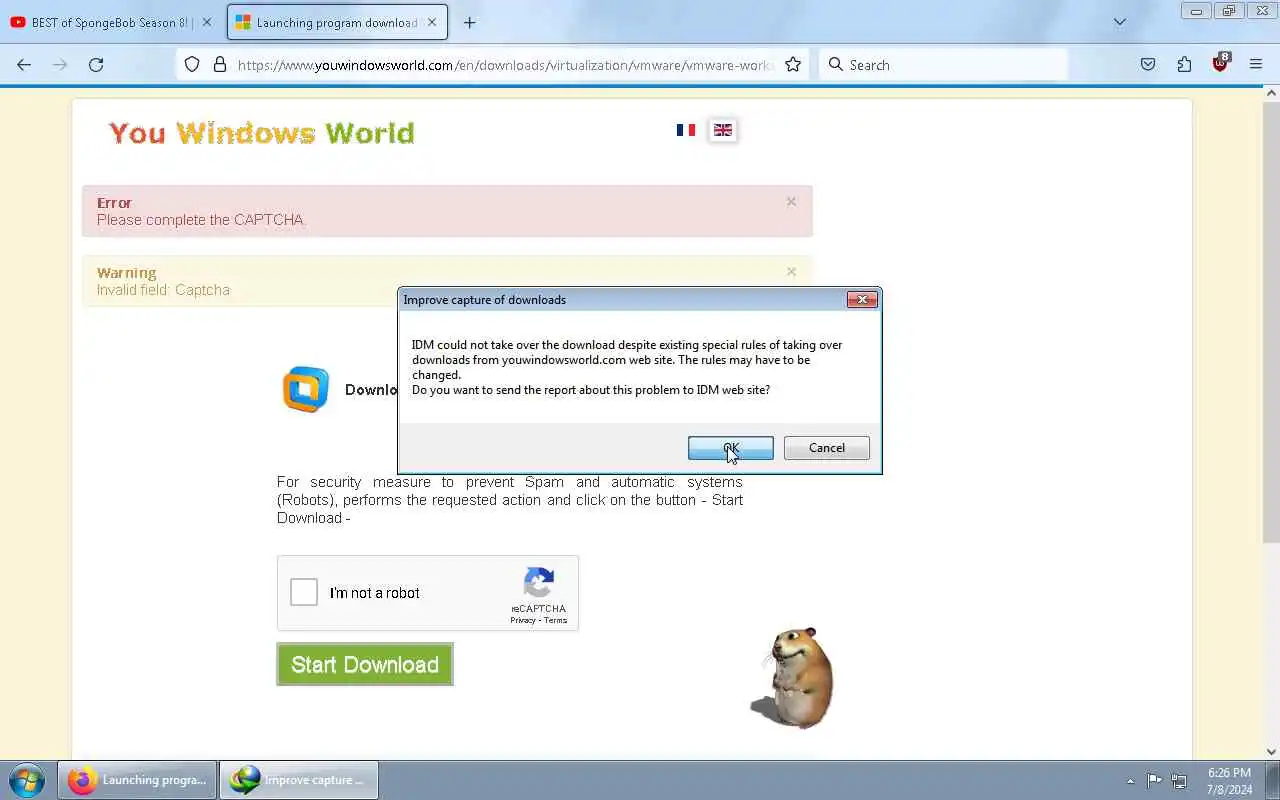Click the scrollbar up arrow
1280x800 pixels.
[x=1271, y=92]
